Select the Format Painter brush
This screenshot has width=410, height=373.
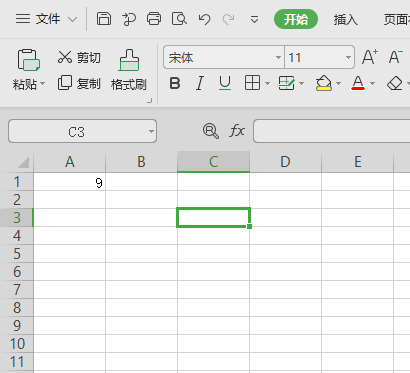coord(129,60)
